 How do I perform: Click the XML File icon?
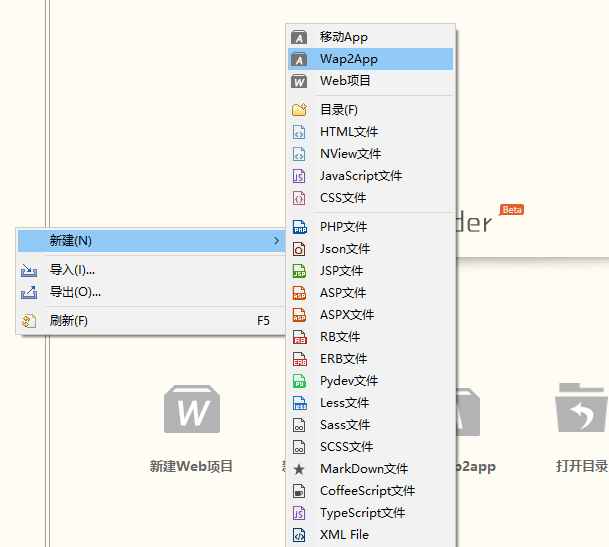(299, 535)
